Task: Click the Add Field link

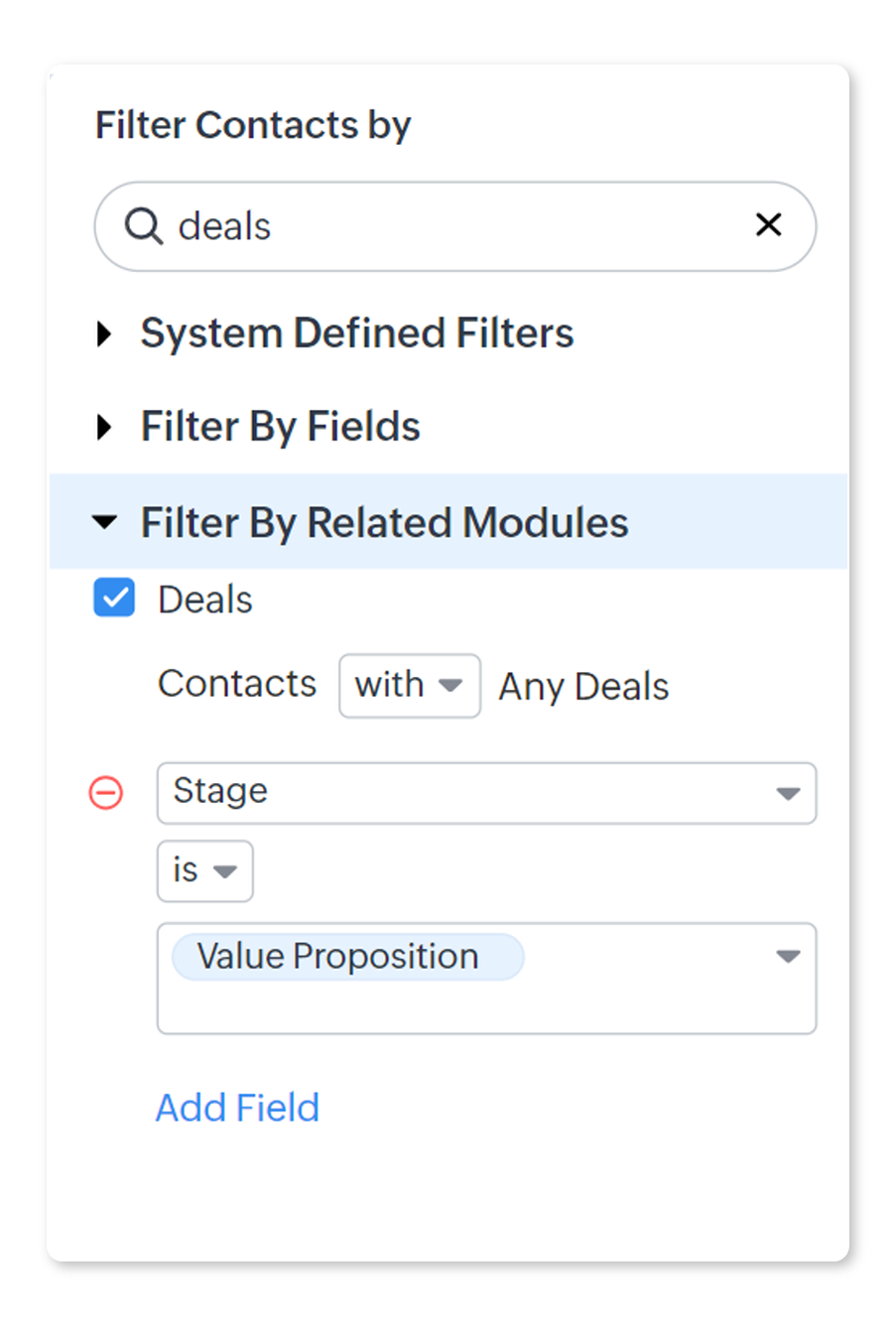Action: [238, 1108]
